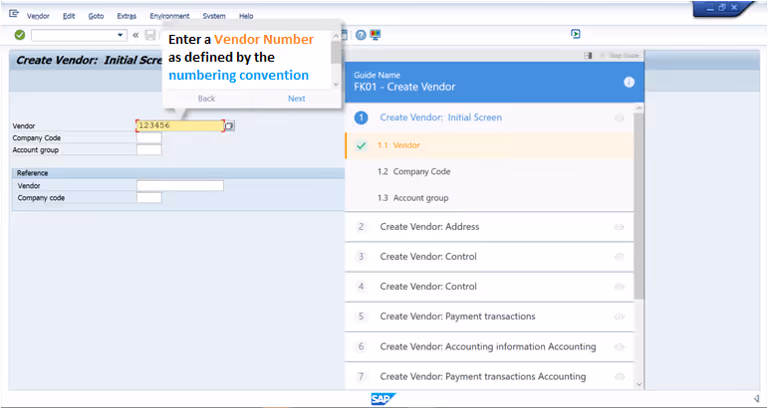Click the Reference Vendor input field

[x=180, y=186]
